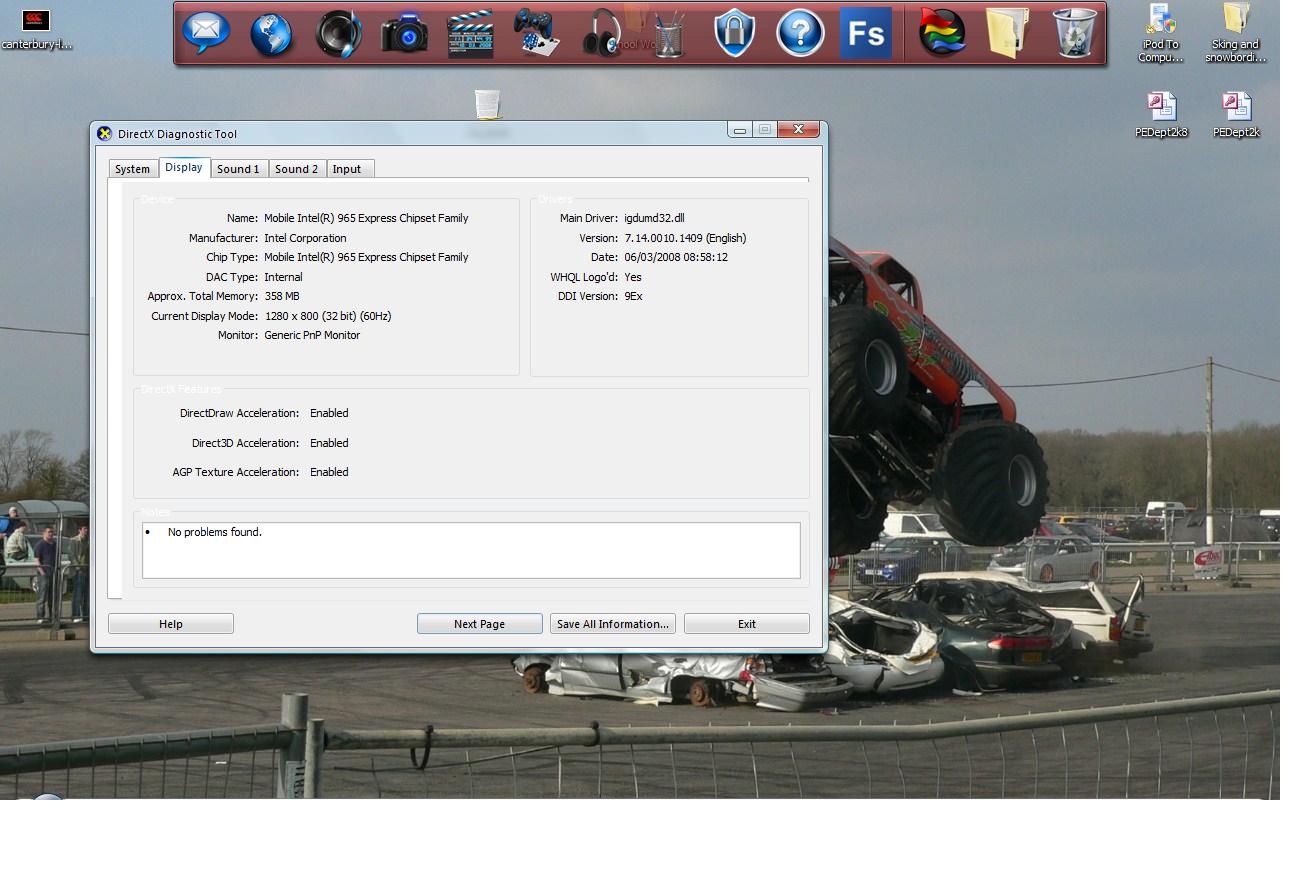
Task: Click the driver date '06/03/2008 08:58:12'
Action: (676, 257)
